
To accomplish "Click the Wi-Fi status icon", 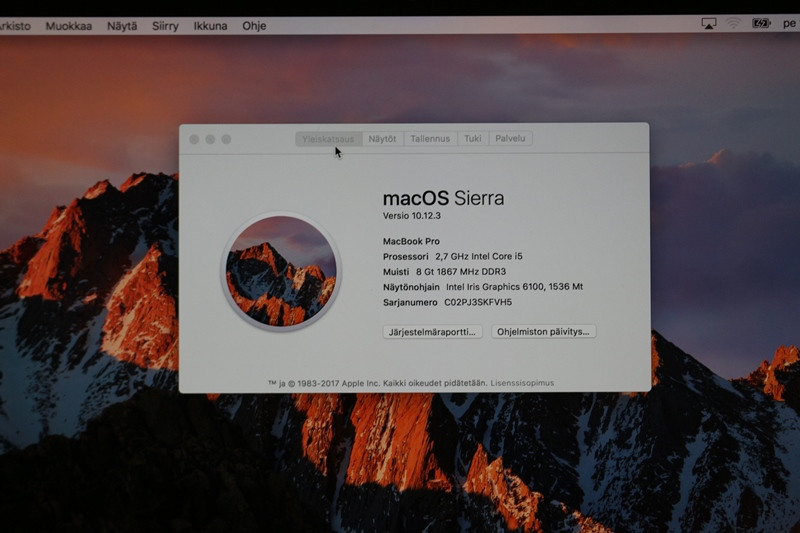I will coord(734,23).
